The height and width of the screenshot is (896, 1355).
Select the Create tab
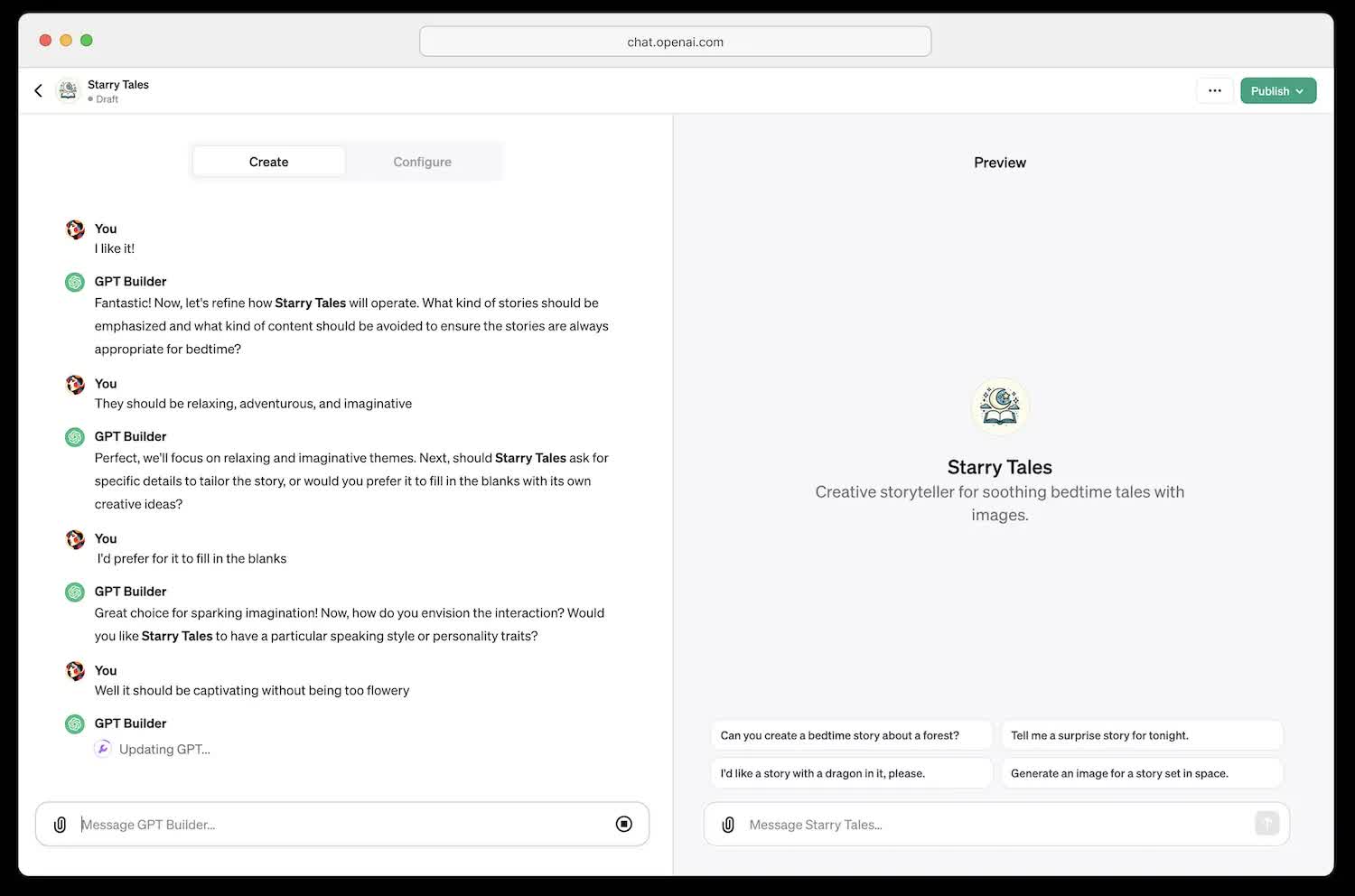(268, 162)
